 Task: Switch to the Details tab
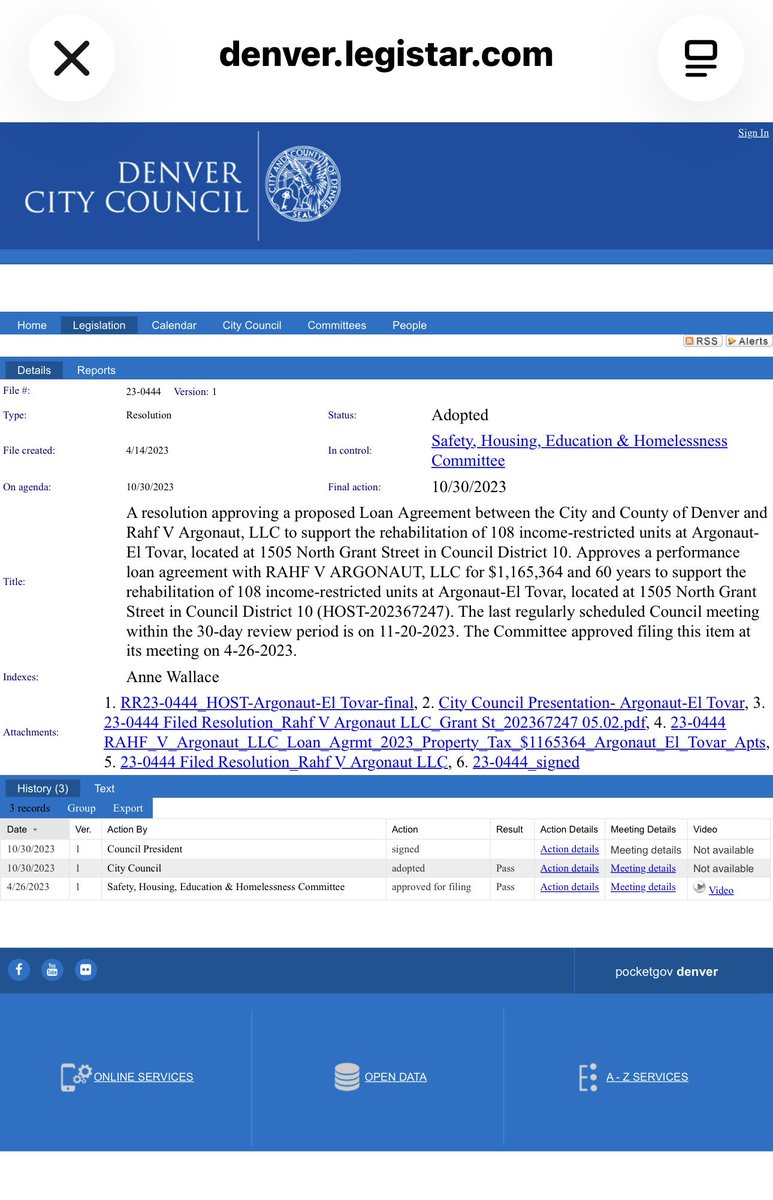coord(34,370)
